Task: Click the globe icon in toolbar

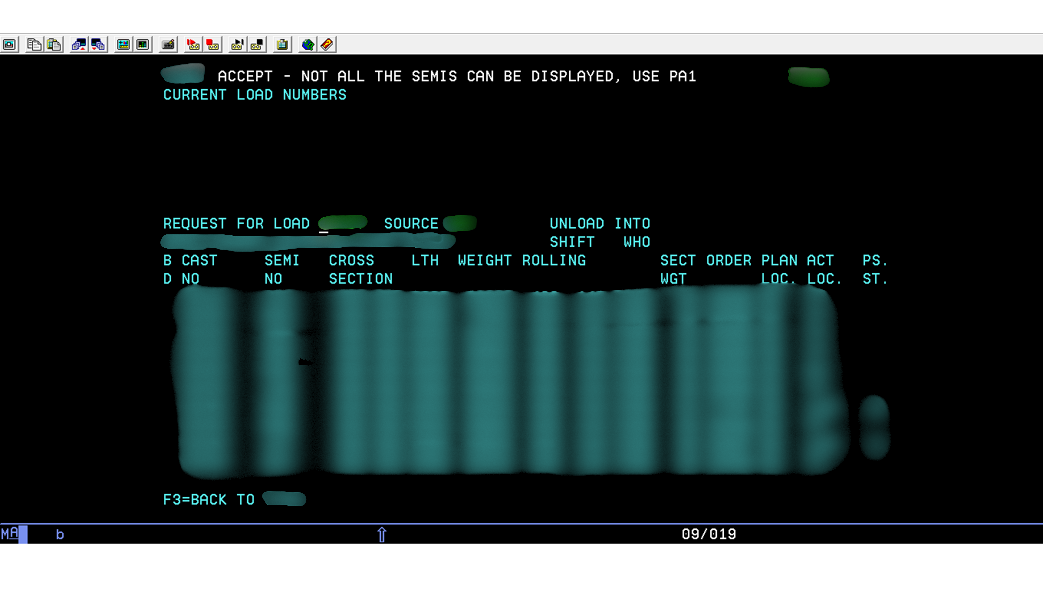Action: [308, 45]
